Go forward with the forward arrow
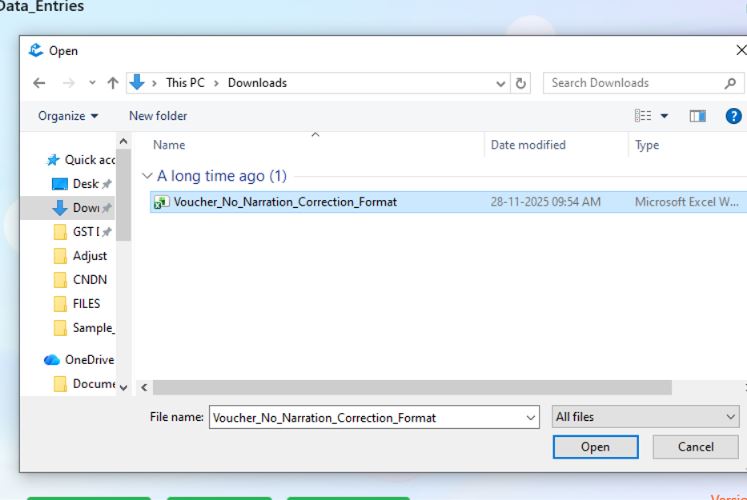Screen dimensions: 747x500 69,83
